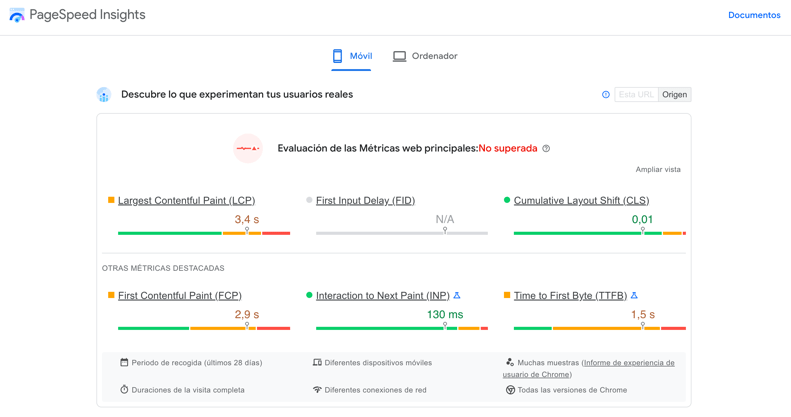This screenshot has height=417, width=791.
Task: Switch to the Ordenador tab
Action: click(x=425, y=56)
